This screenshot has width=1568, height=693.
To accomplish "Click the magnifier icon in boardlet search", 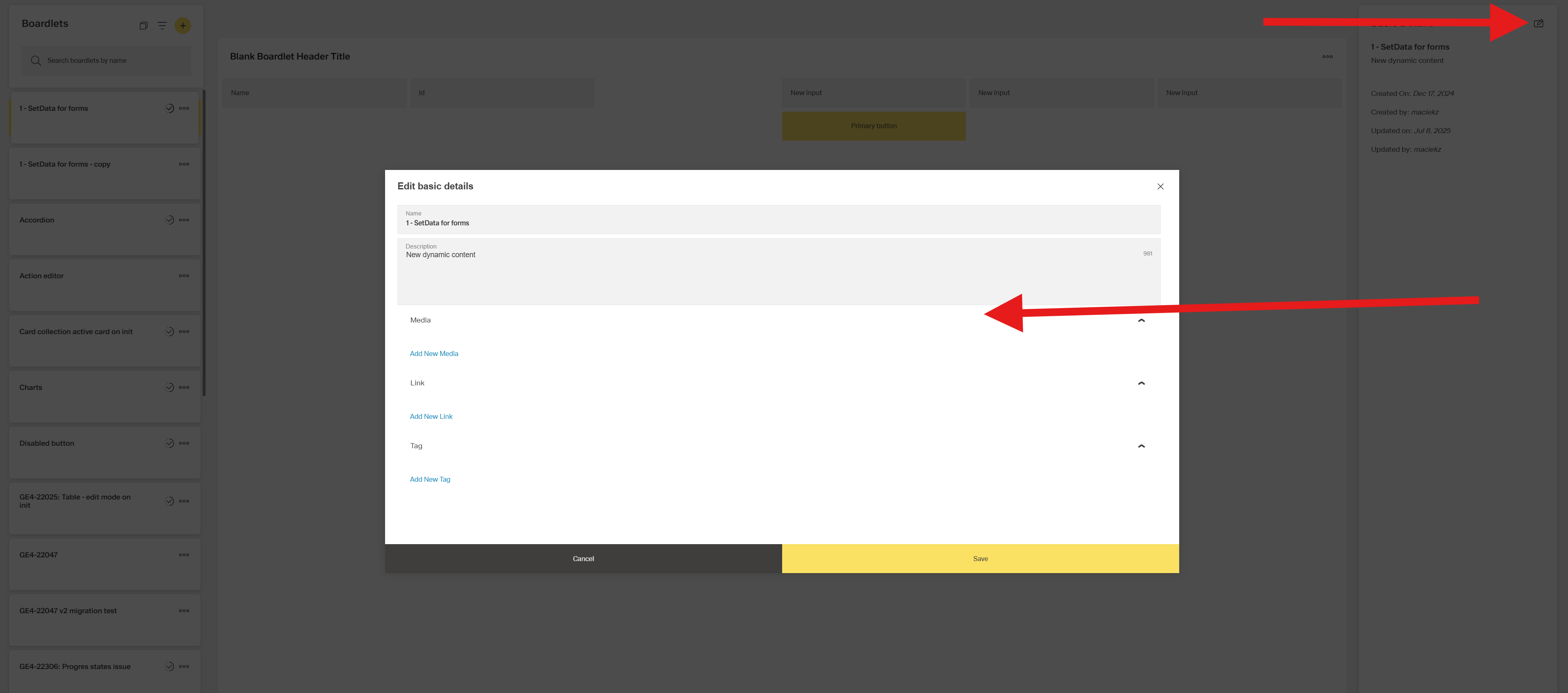I will point(36,61).
